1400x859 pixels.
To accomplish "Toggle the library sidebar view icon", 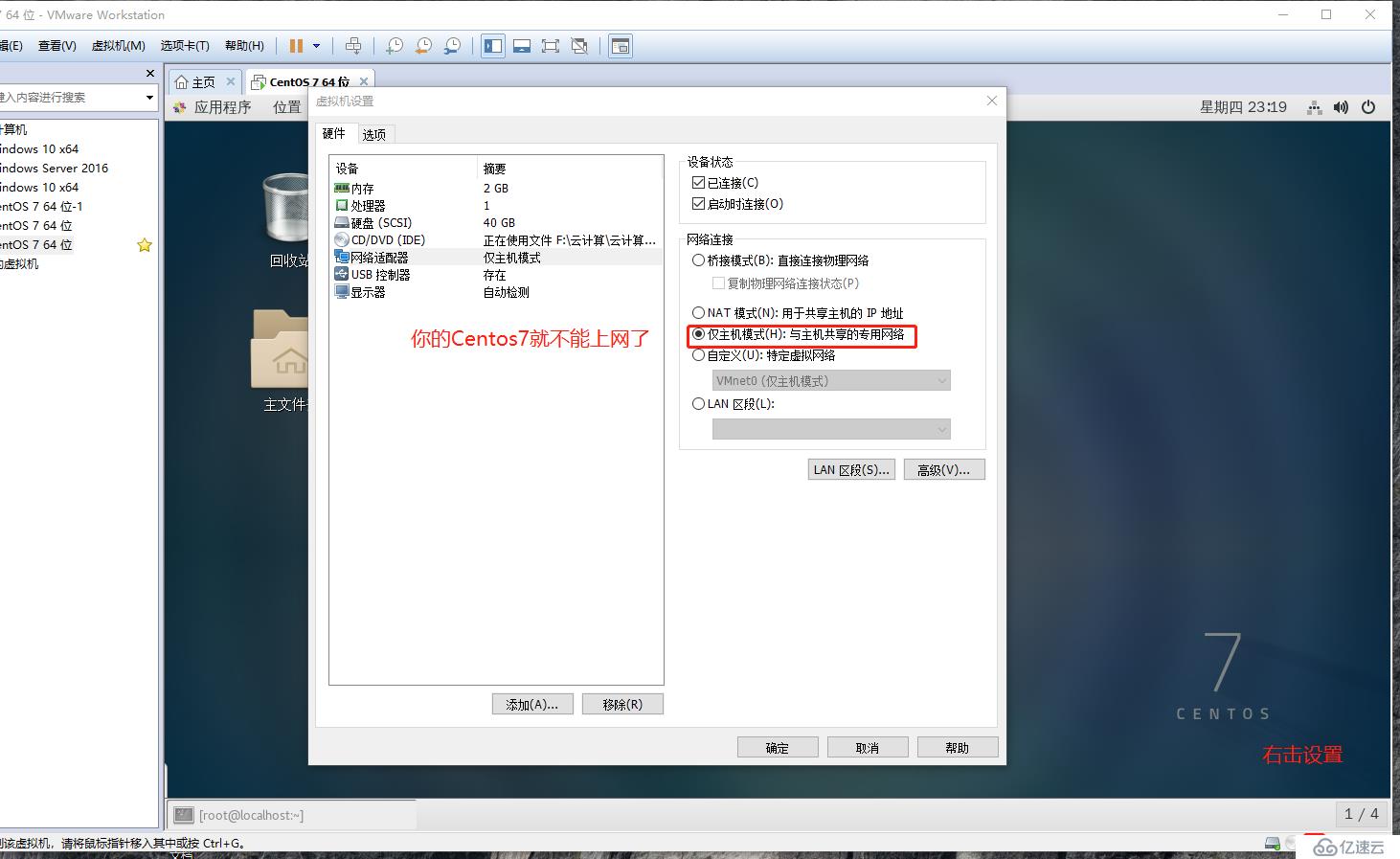I will [493, 46].
